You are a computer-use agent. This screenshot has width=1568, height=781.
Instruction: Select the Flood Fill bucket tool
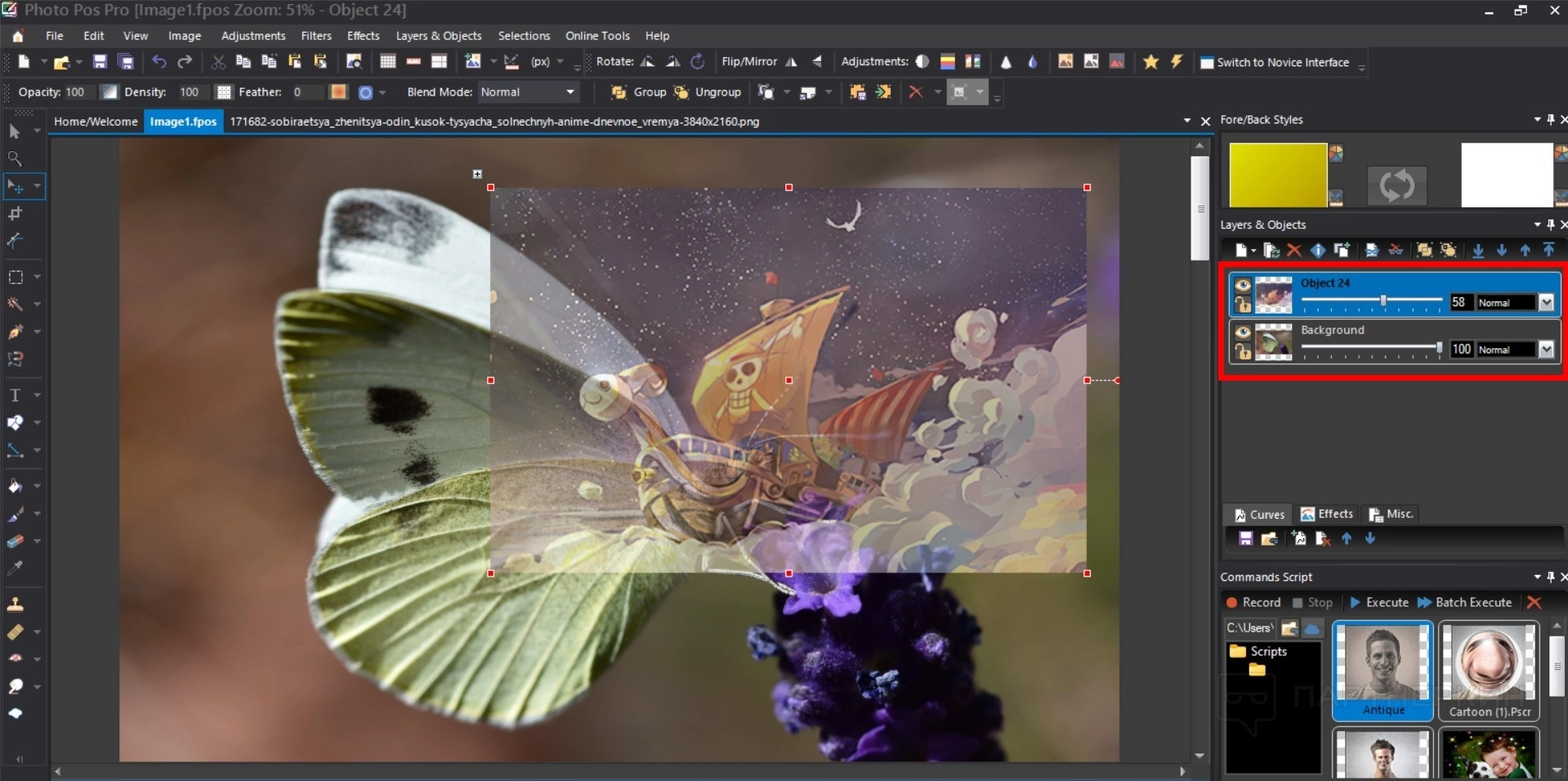15,487
